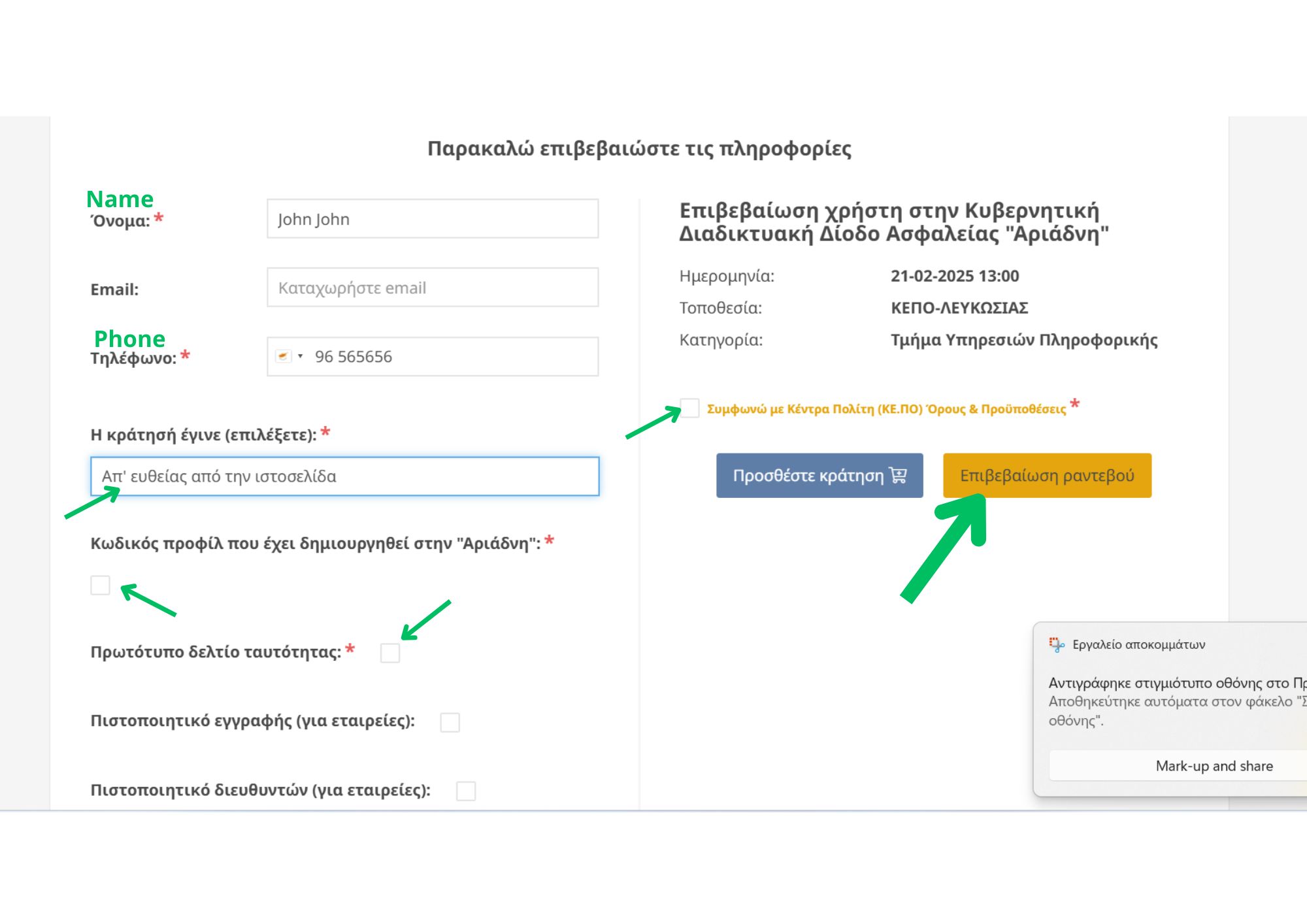Click the Cyprus flag icon in the phone field

coord(282,355)
